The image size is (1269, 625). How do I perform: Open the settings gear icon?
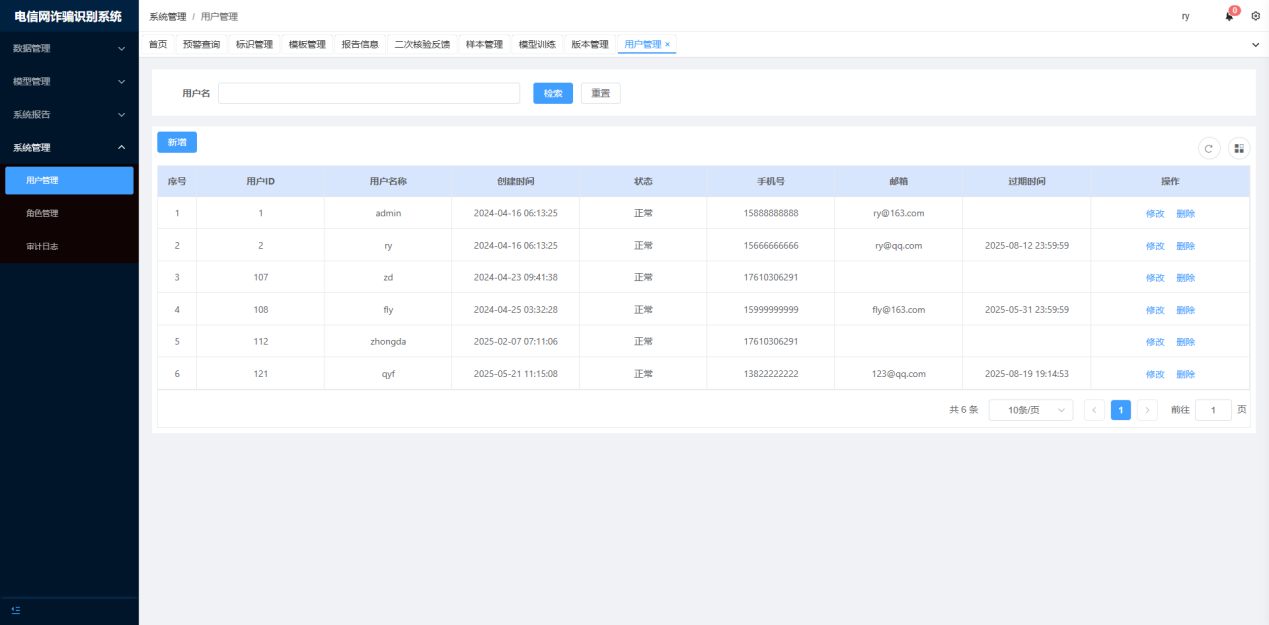(x=1256, y=16)
